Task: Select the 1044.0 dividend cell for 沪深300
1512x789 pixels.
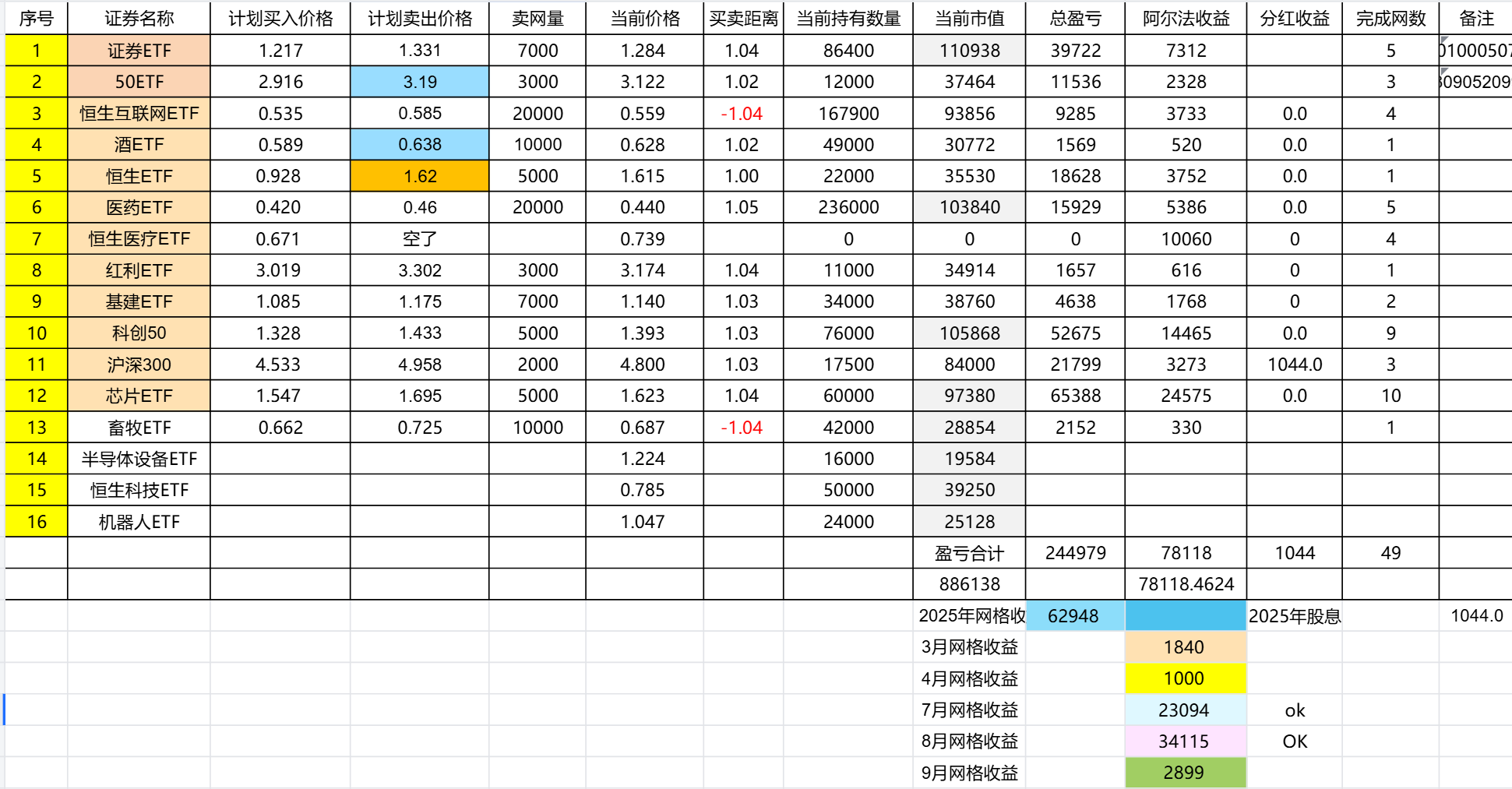Action: click(1295, 365)
